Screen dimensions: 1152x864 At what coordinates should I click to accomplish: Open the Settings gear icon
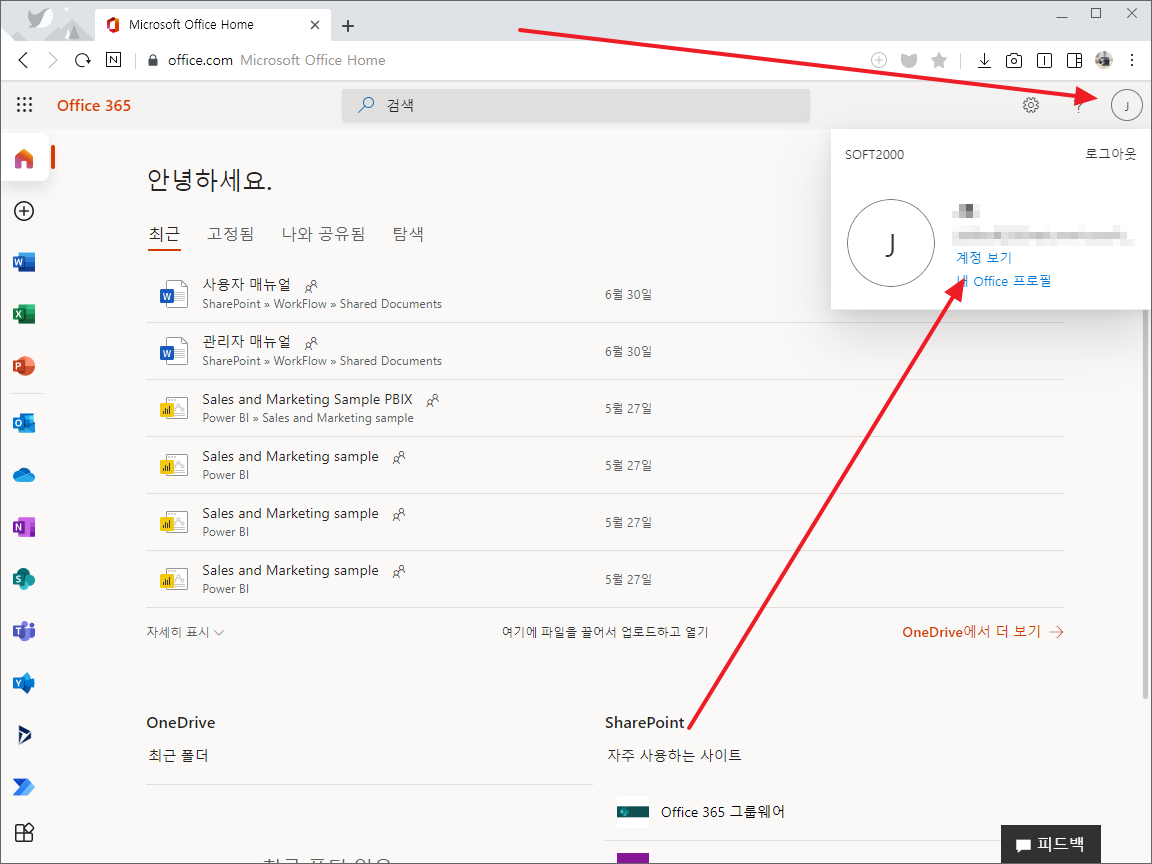[x=1031, y=105]
